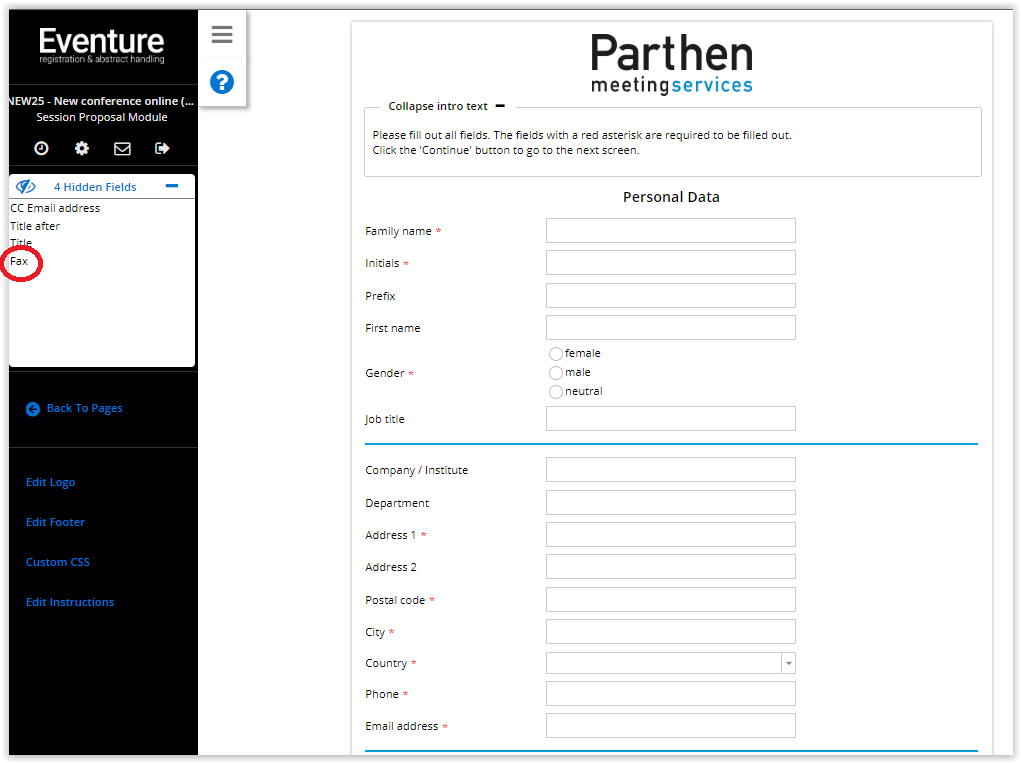
Task: Open the hamburger menu icon
Action: coord(222,36)
